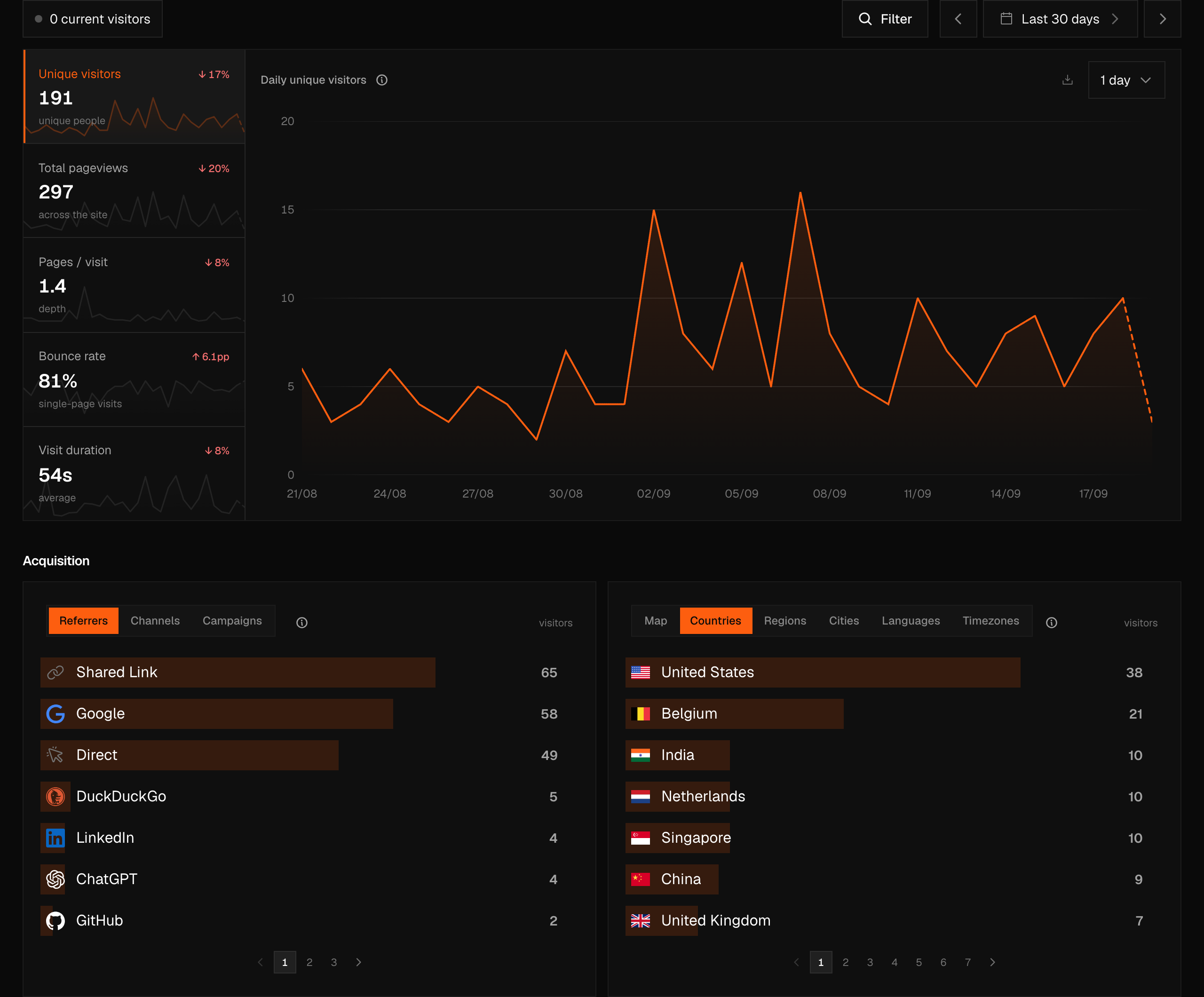1204x997 pixels.
Task: Open info tooltip next to Daily unique visitors
Action: (382, 80)
